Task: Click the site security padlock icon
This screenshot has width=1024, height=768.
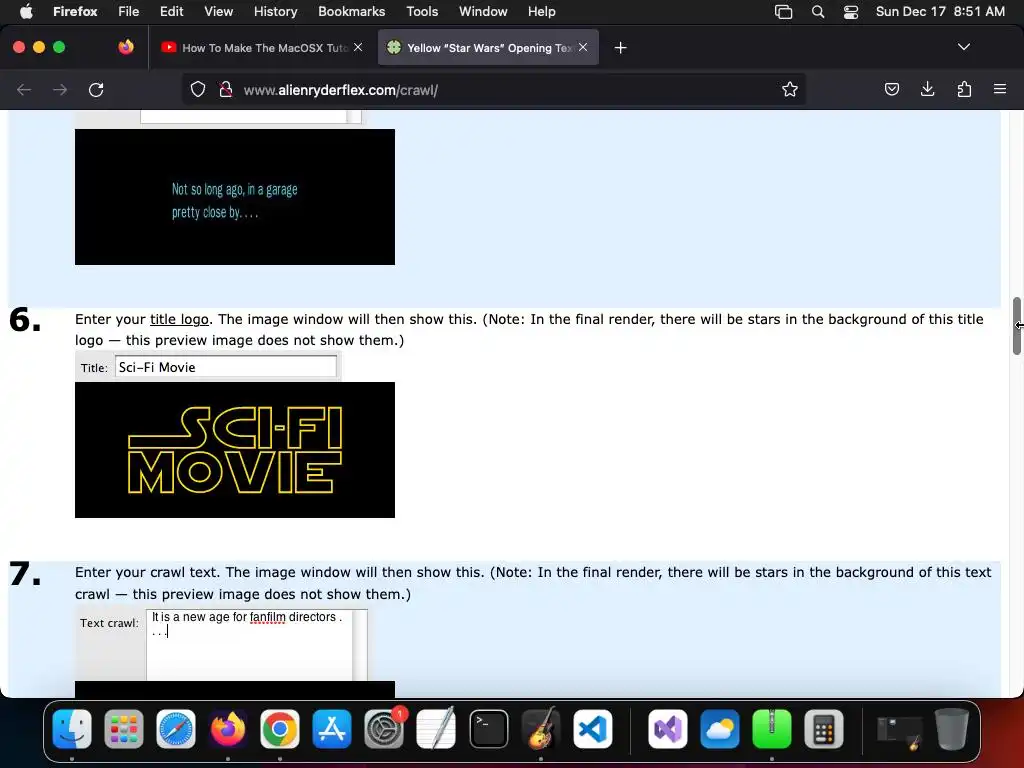Action: click(225, 89)
